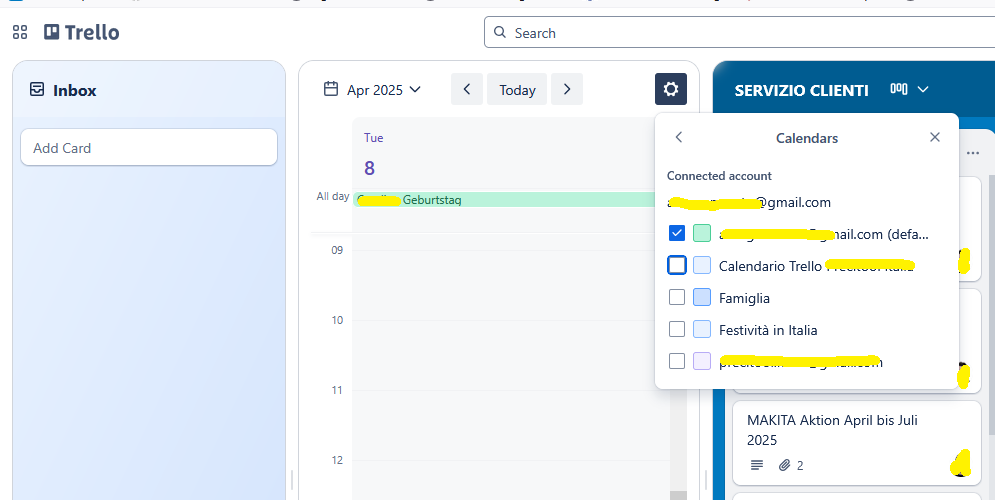Open the MAKITA Aktion April bis Juli card

tap(857, 442)
